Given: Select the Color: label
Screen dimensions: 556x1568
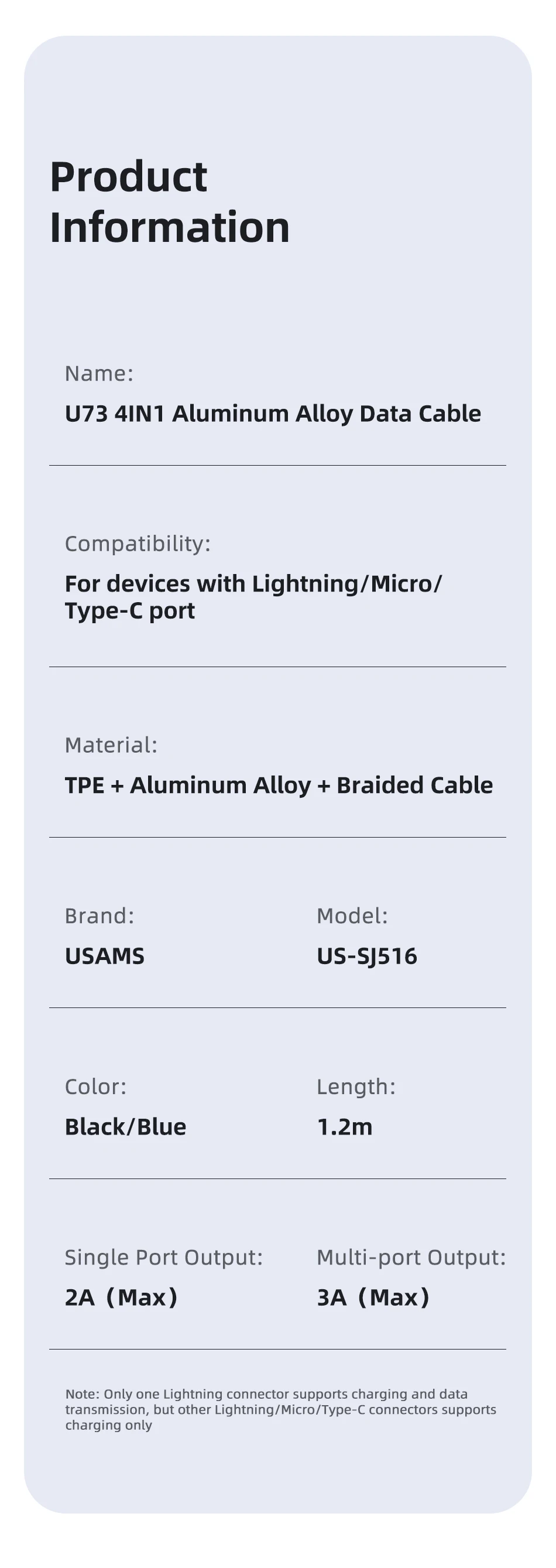Looking at the screenshot, I should click(x=95, y=1087).
